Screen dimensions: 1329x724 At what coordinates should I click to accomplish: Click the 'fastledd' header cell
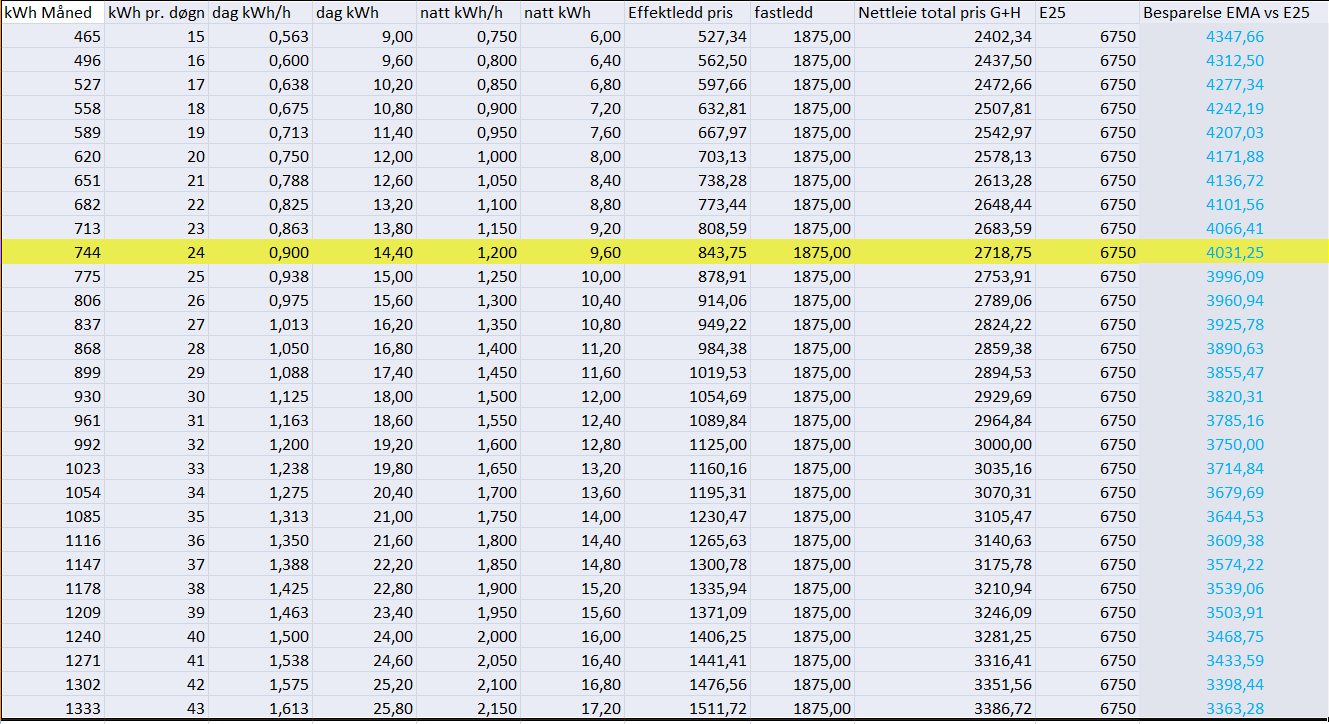pos(802,13)
